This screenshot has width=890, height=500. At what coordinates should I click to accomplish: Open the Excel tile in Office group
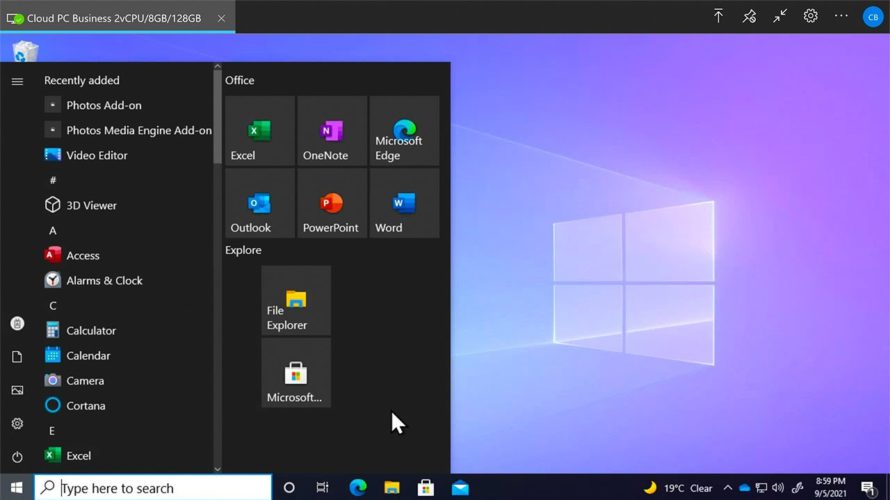(260, 131)
